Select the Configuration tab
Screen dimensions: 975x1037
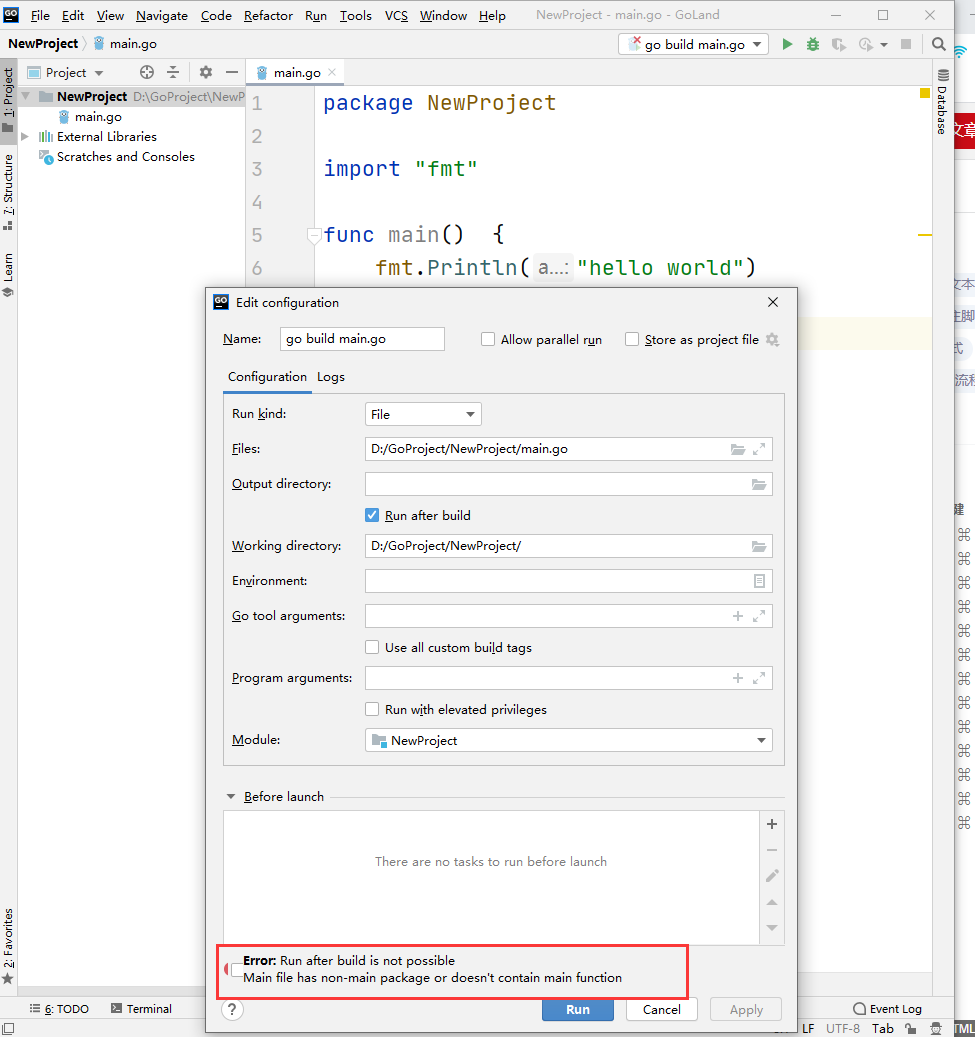pos(267,377)
